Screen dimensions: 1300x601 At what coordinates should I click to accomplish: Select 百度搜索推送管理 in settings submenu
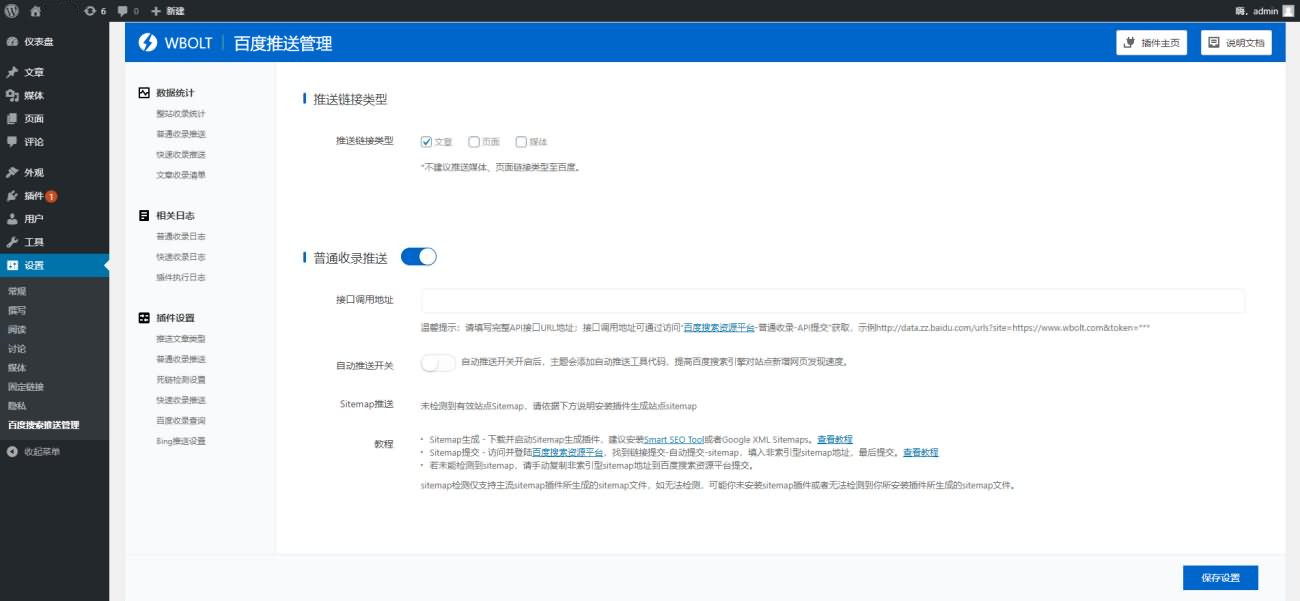coord(43,424)
